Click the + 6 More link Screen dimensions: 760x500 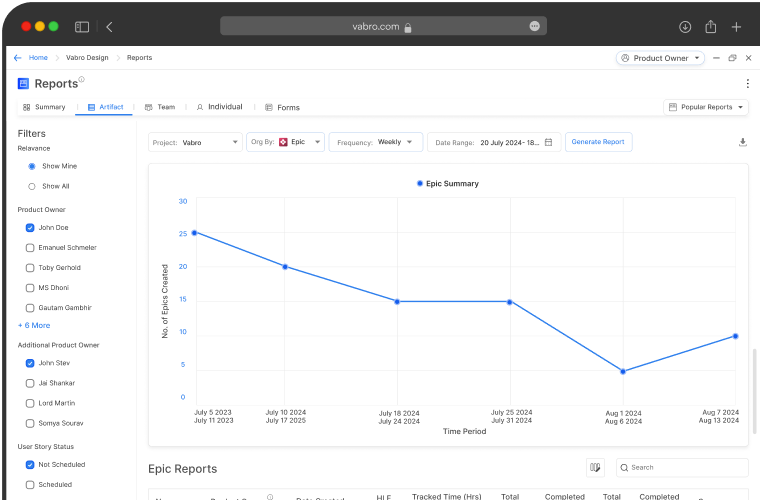click(x=34, y=325)
